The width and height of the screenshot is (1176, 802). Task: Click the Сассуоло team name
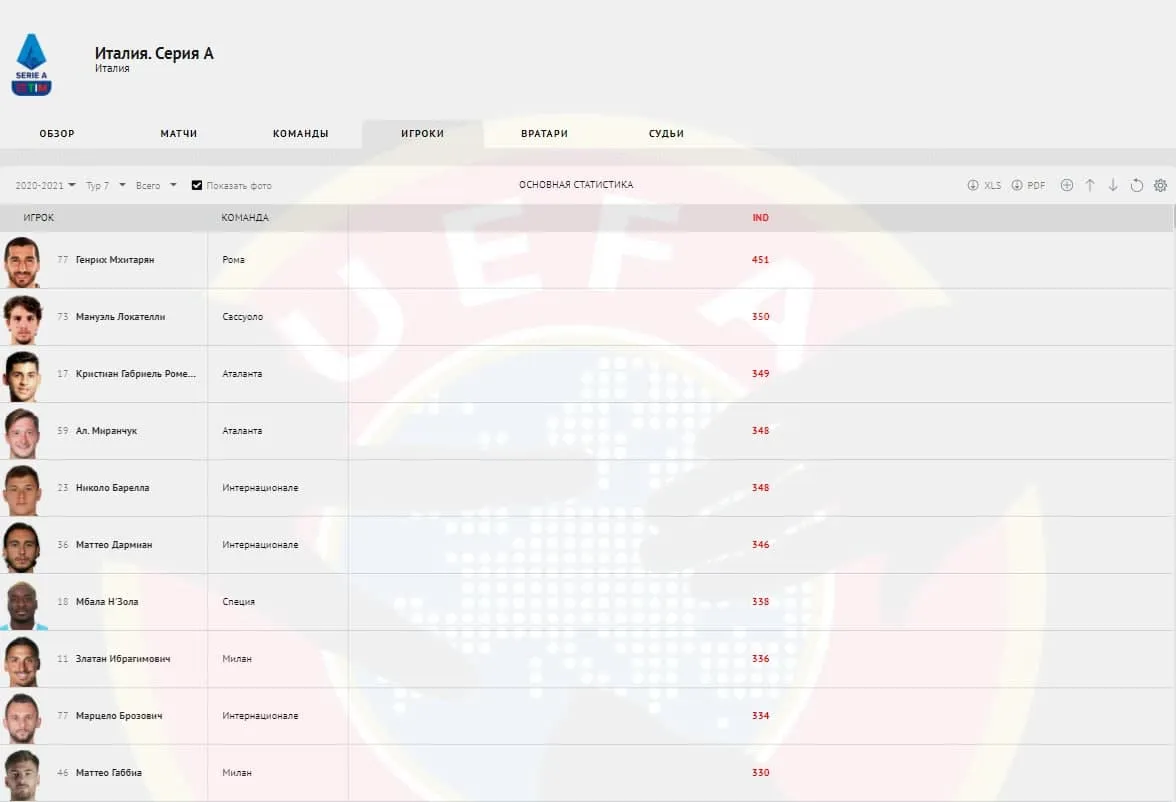pyautogui.click(x=242, y=317)
